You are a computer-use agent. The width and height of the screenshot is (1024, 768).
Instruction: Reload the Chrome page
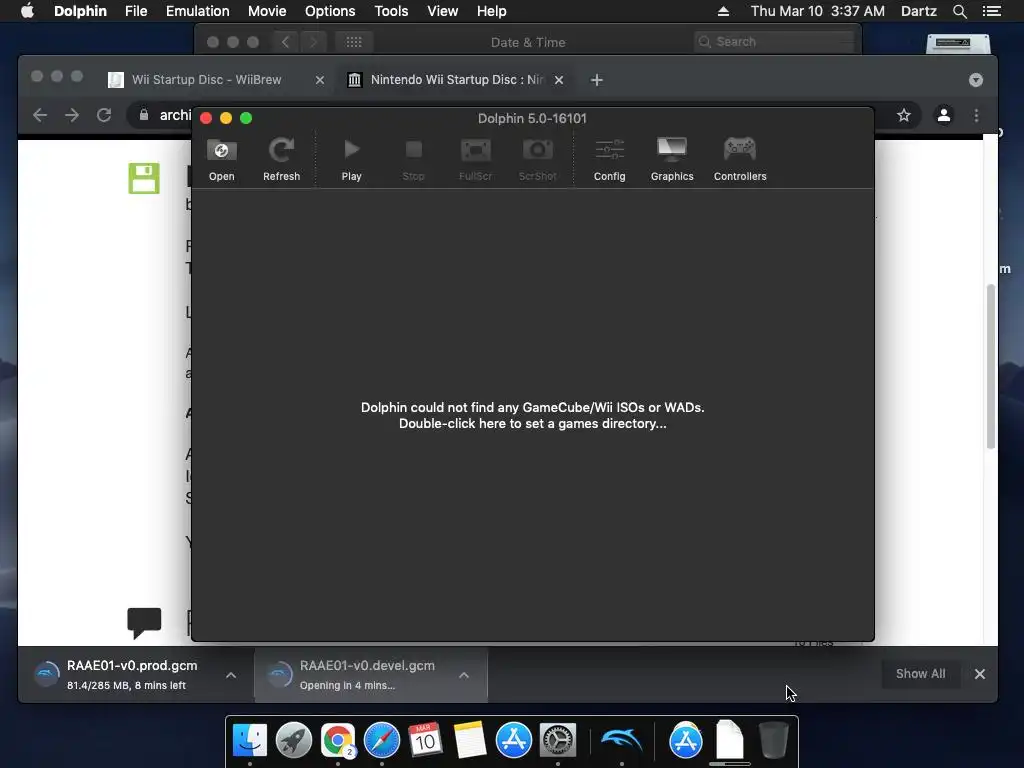pyautogui.click(x=104, y=116)
